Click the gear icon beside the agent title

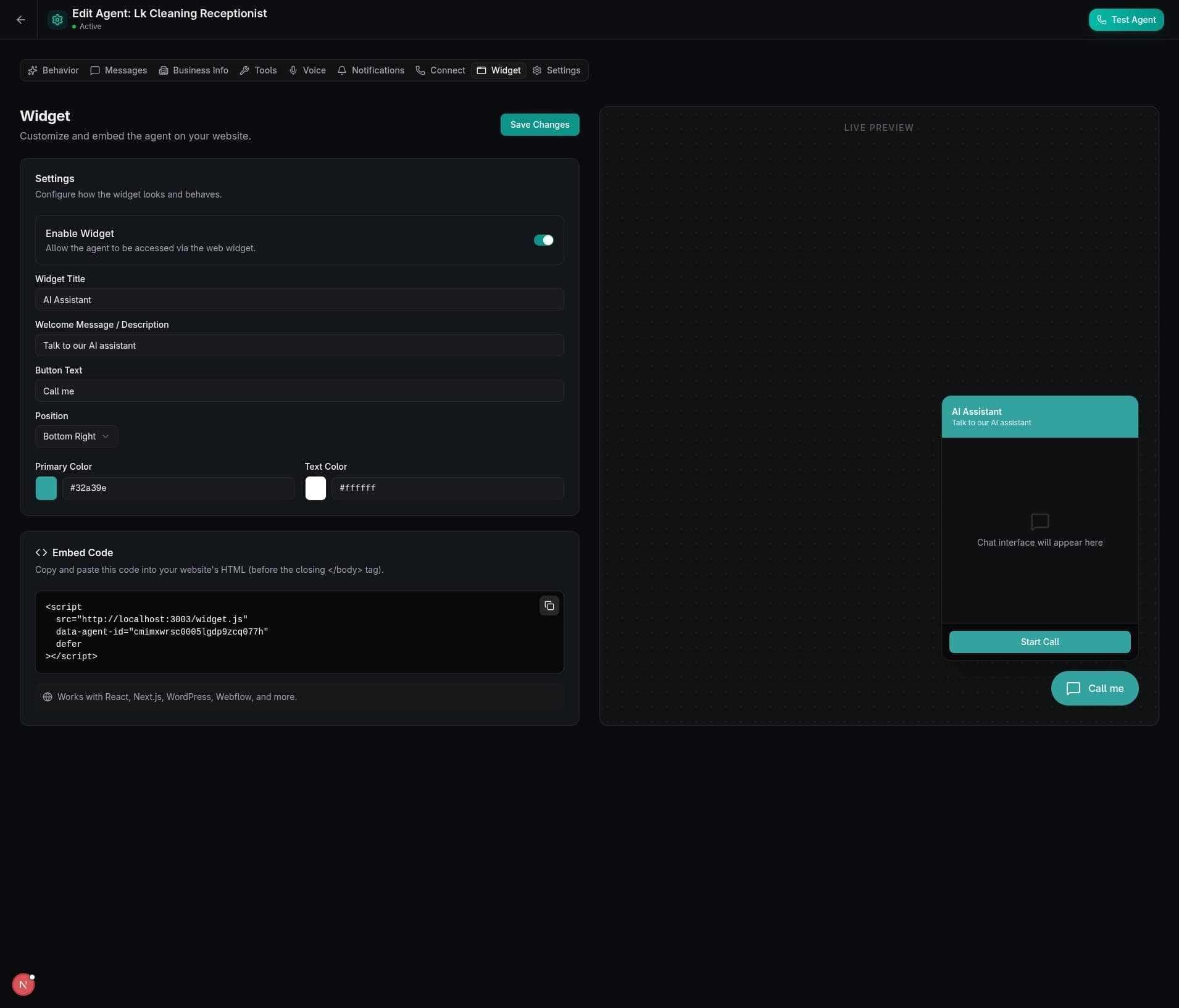57,19
